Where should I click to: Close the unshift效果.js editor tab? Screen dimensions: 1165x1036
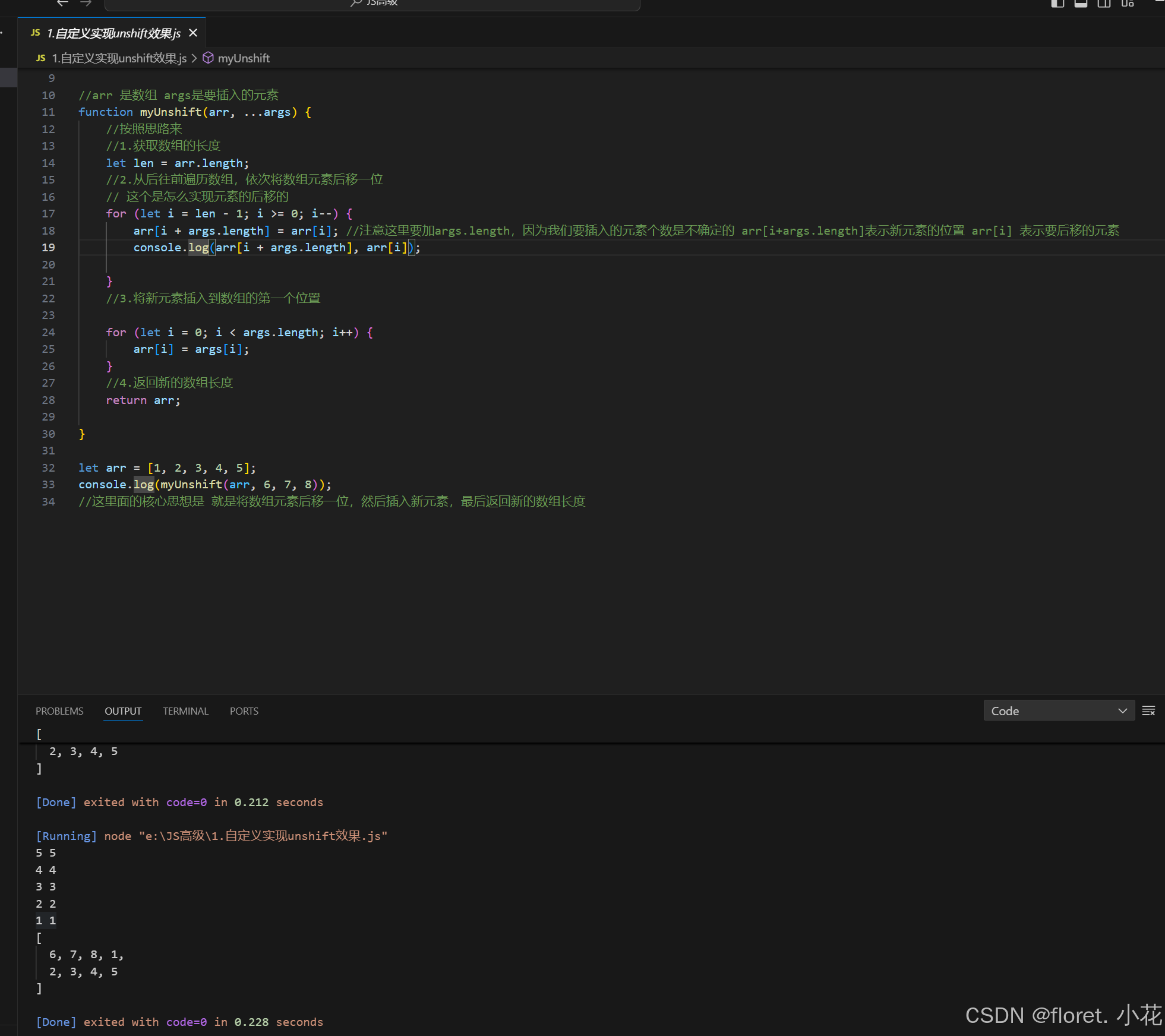(193, 33)
